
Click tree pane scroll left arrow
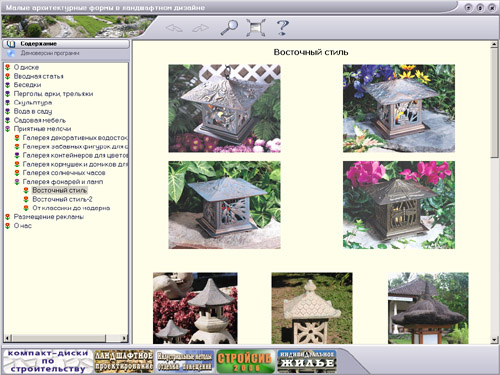(x=8, y=338)
